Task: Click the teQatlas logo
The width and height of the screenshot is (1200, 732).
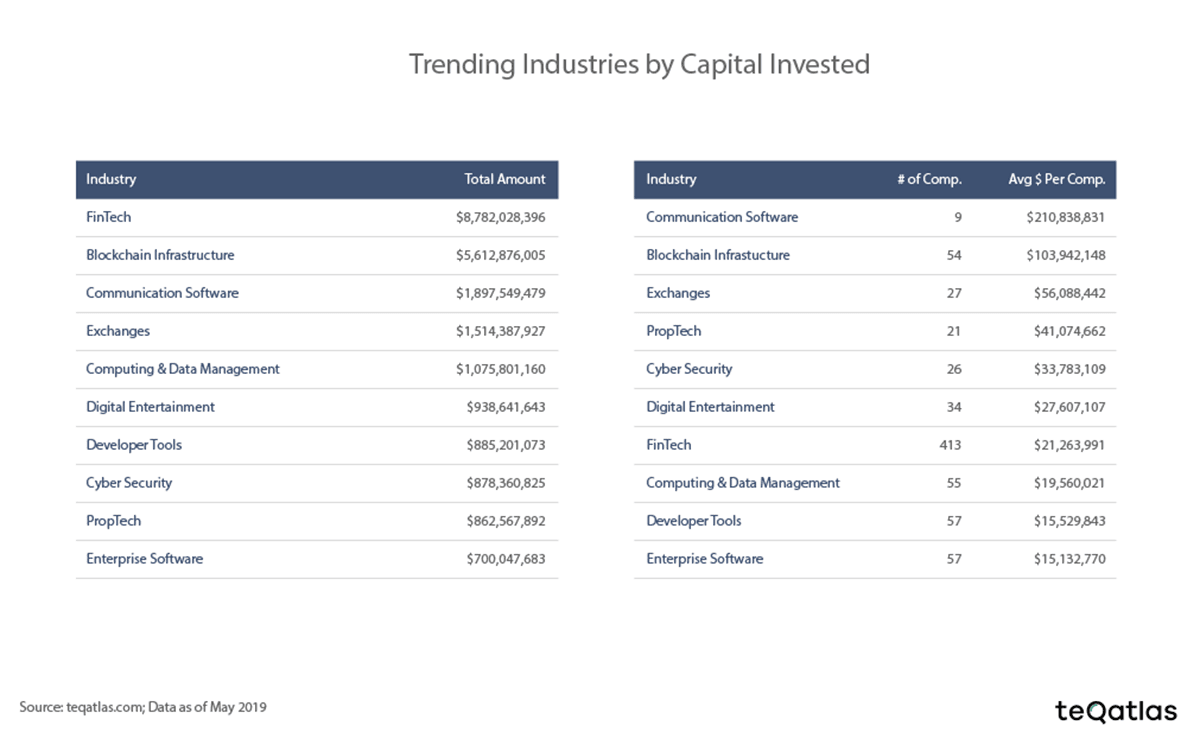Action: (x=1116, y=710)
